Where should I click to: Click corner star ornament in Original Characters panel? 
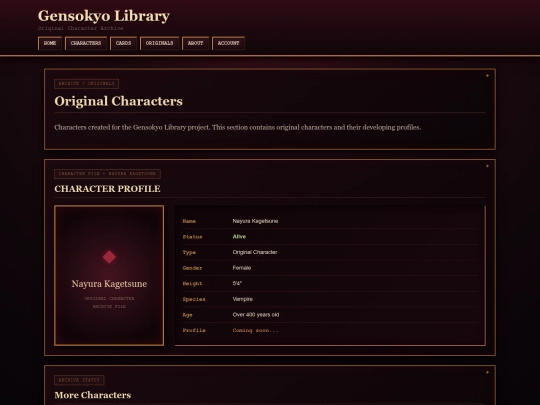487,75
